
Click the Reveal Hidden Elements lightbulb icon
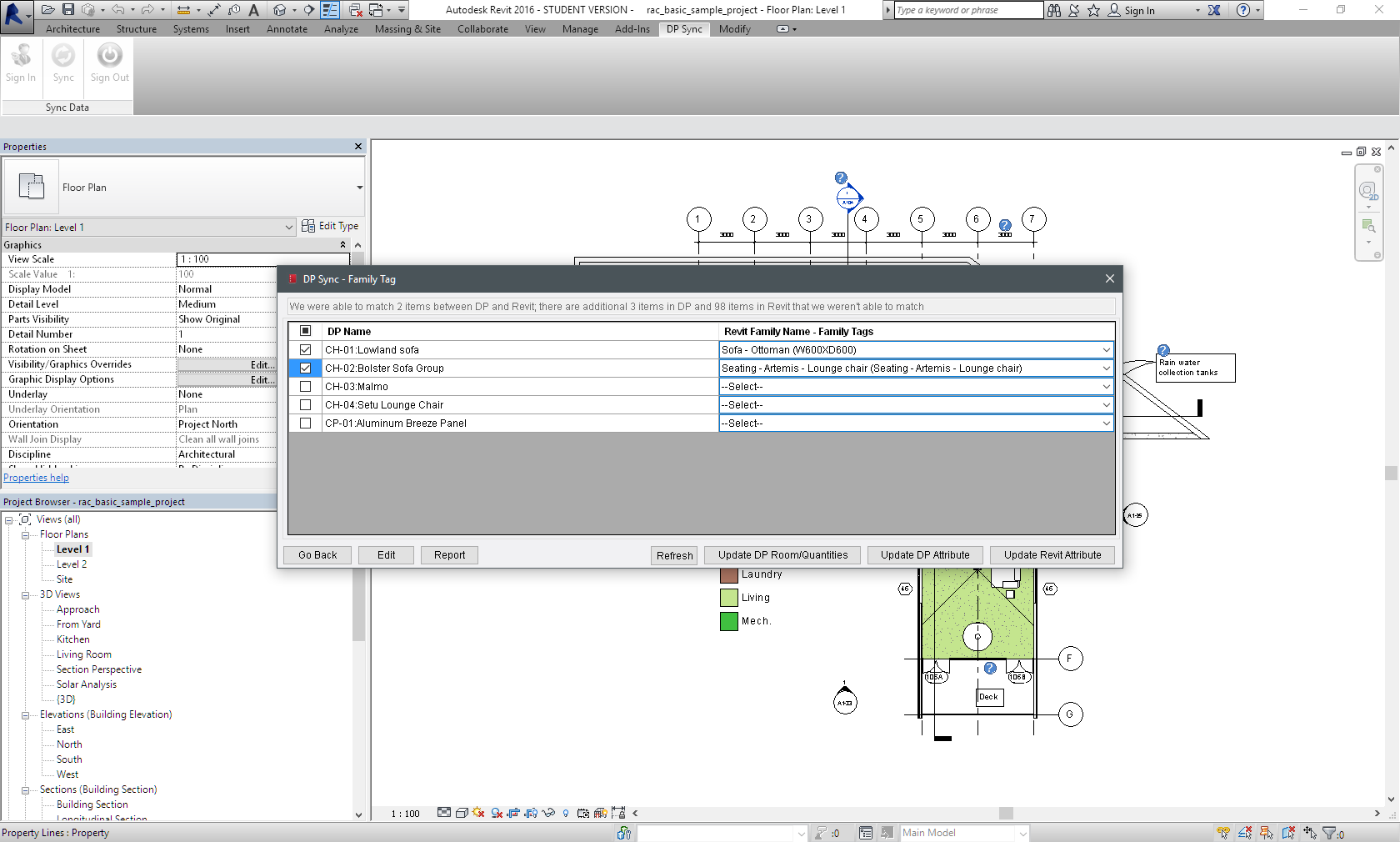pyautogui.click(x=566, y=813)
